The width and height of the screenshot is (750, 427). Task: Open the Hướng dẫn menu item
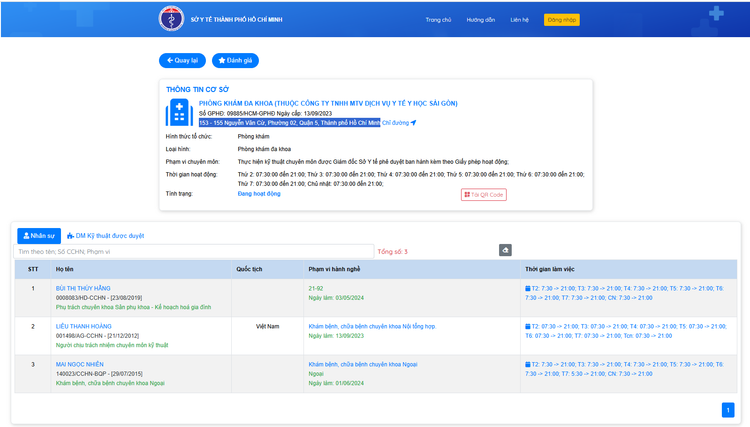coord(481,19)
